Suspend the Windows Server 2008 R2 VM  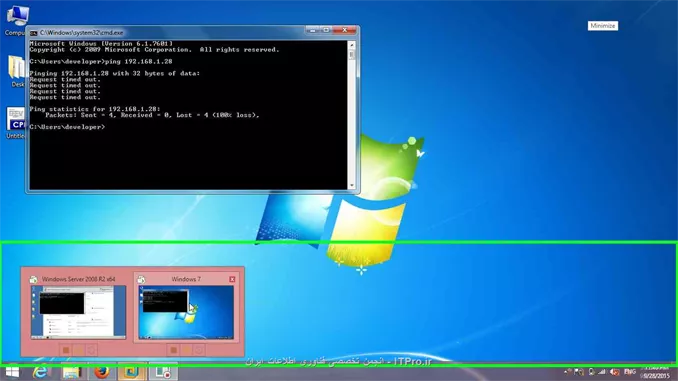point(79,350)
